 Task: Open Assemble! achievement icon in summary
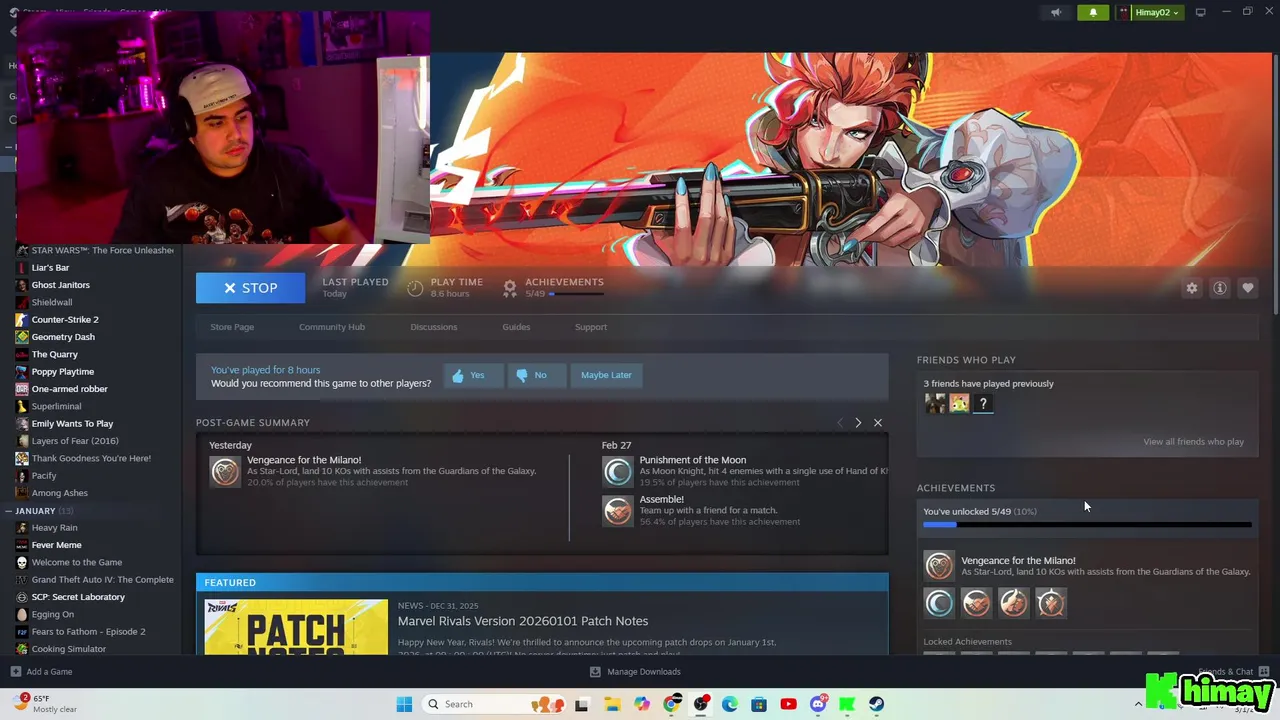618,510
